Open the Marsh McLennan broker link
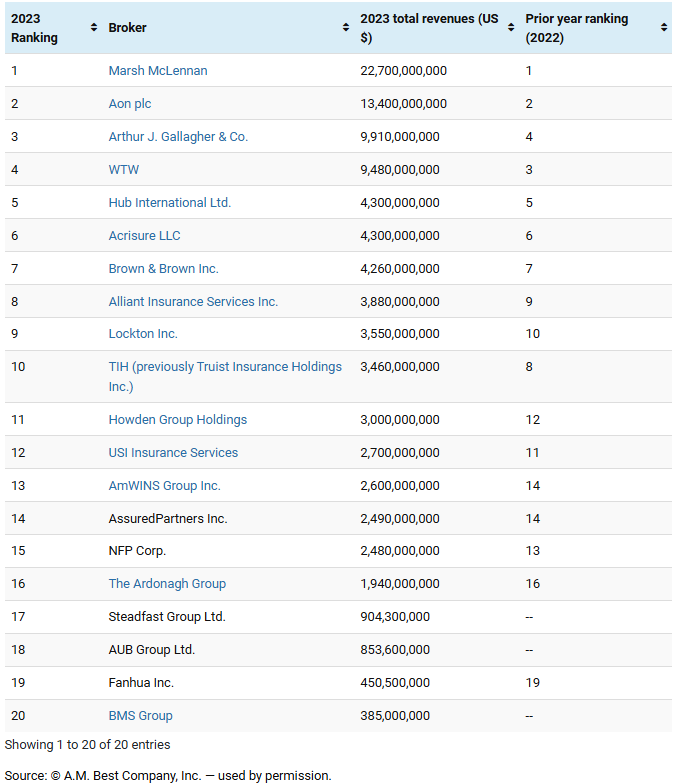Image resolution: width=675 pixels, height=783 pixels. (x=158, y=71)
